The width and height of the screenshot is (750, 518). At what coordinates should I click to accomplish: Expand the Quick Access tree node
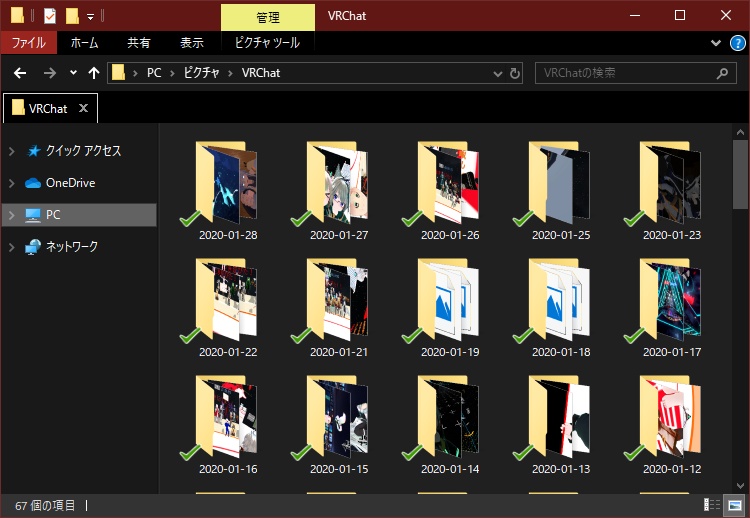pos(11,151)
